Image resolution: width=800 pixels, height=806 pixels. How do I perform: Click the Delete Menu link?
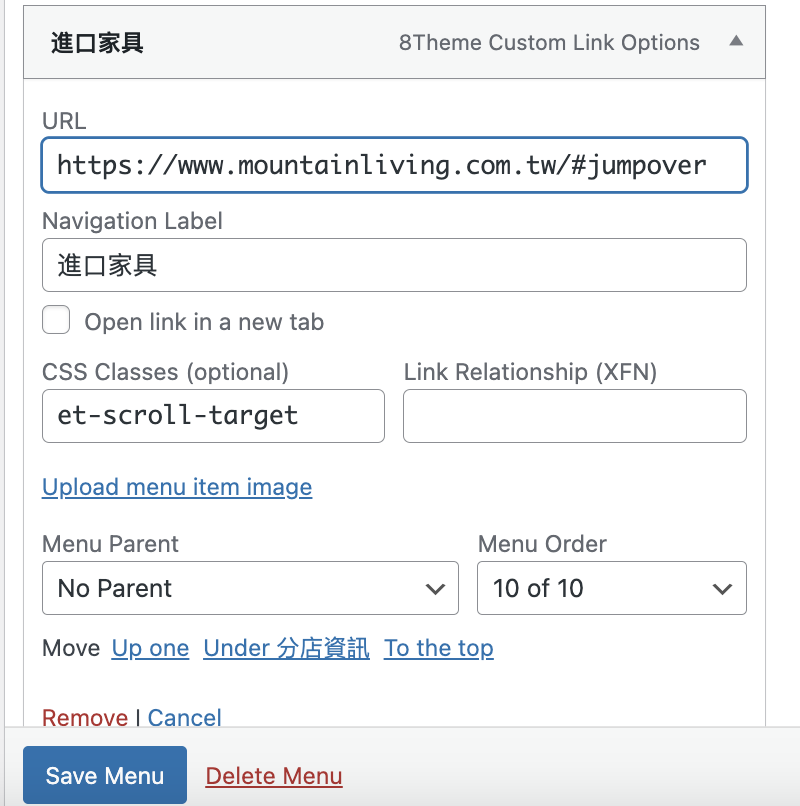coord(274,776)
